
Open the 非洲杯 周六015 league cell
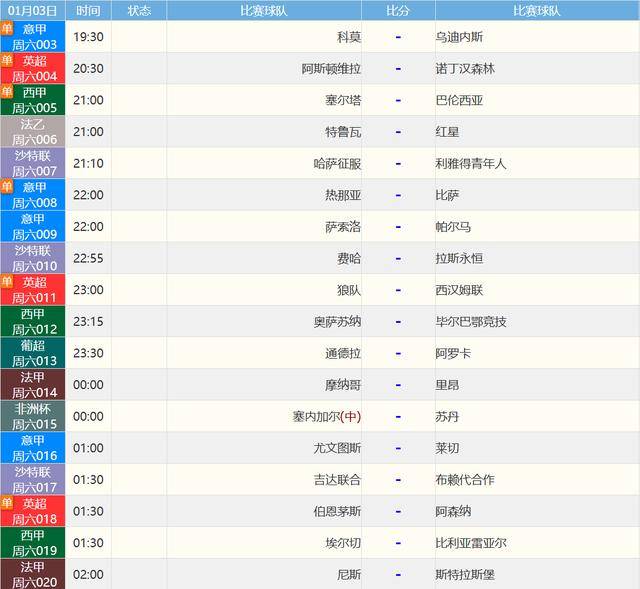33,416
